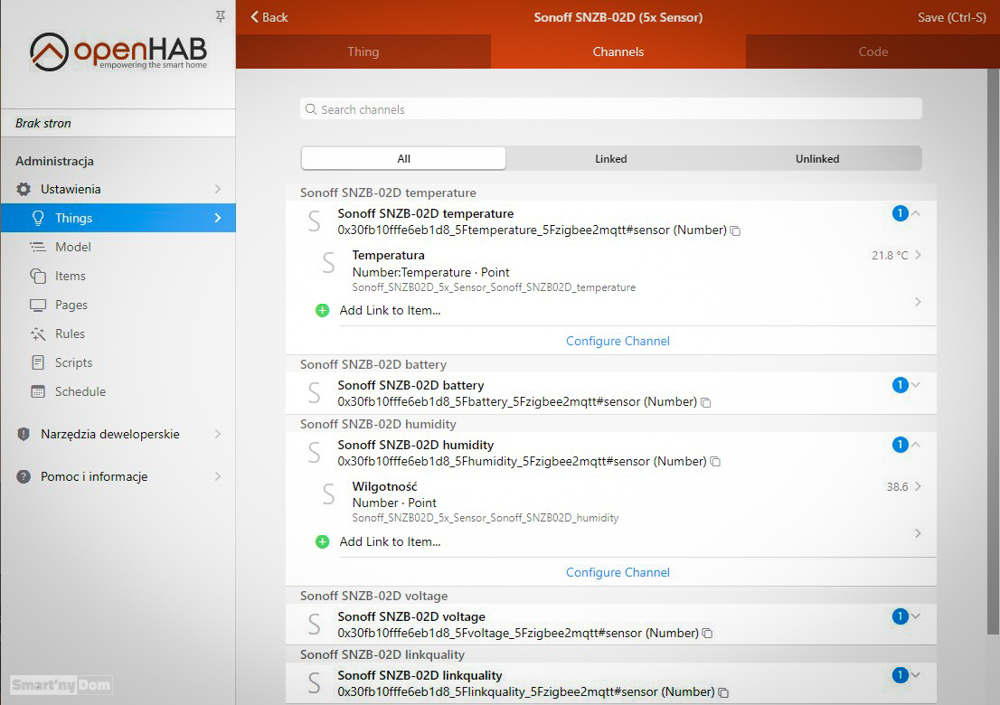Screen dimensions: 1000x705
Task: Click the Ustawienia gear icon
Action: [24, 189]
